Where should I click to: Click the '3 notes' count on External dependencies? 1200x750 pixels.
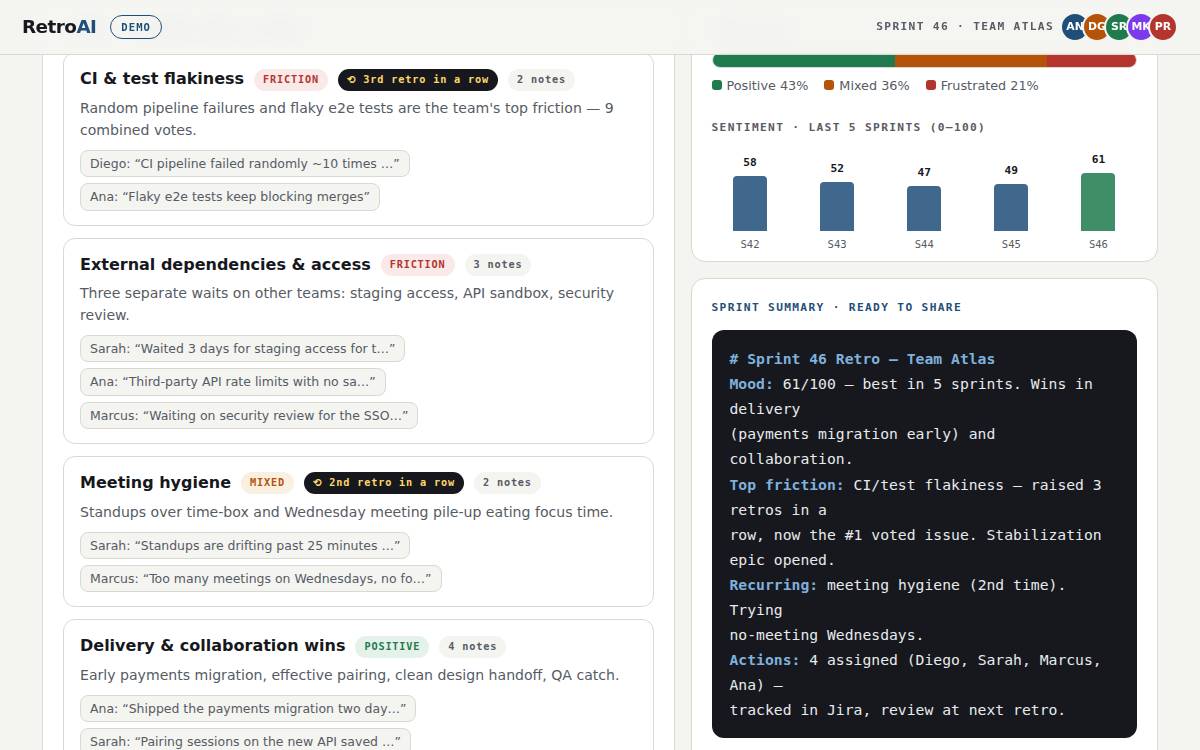pos(498,265)
